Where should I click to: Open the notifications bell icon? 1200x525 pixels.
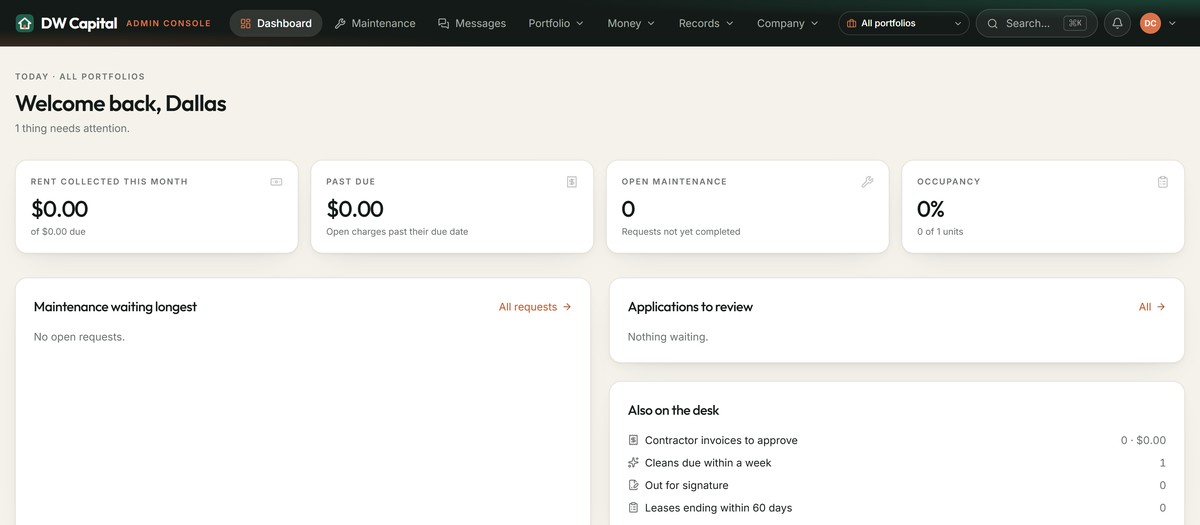1117,23
